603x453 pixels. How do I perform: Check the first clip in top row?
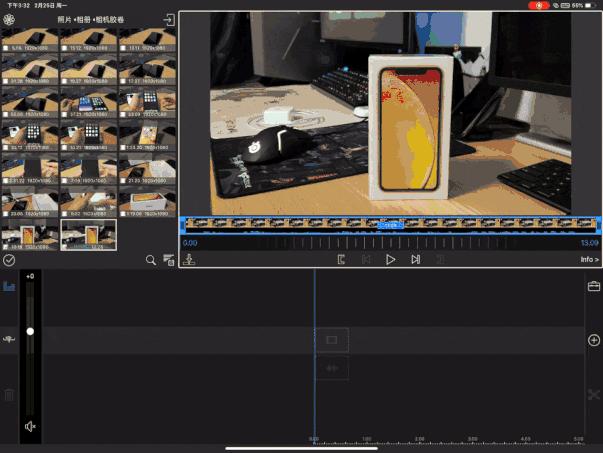click(6, 48)
